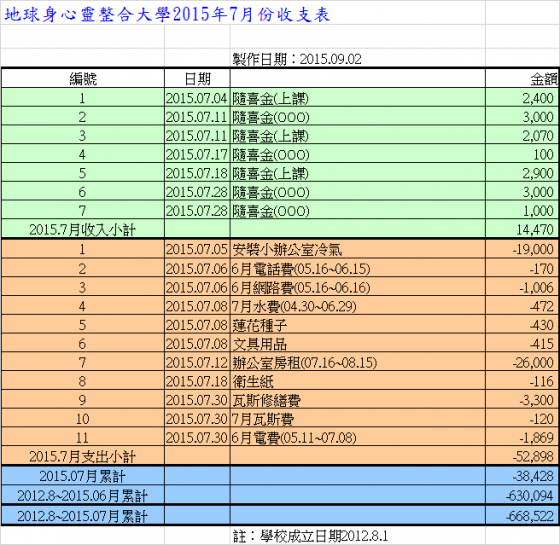Select the 辦公室房租(07.16~08.15) cell

(358, 362)
